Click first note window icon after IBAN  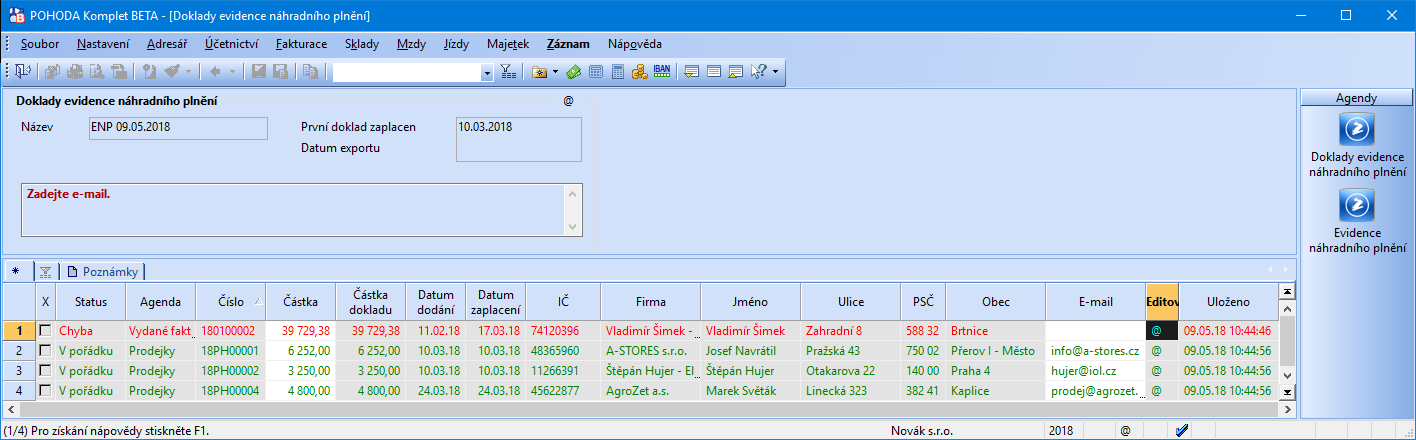pyautogui.click(x=691, y=71)
